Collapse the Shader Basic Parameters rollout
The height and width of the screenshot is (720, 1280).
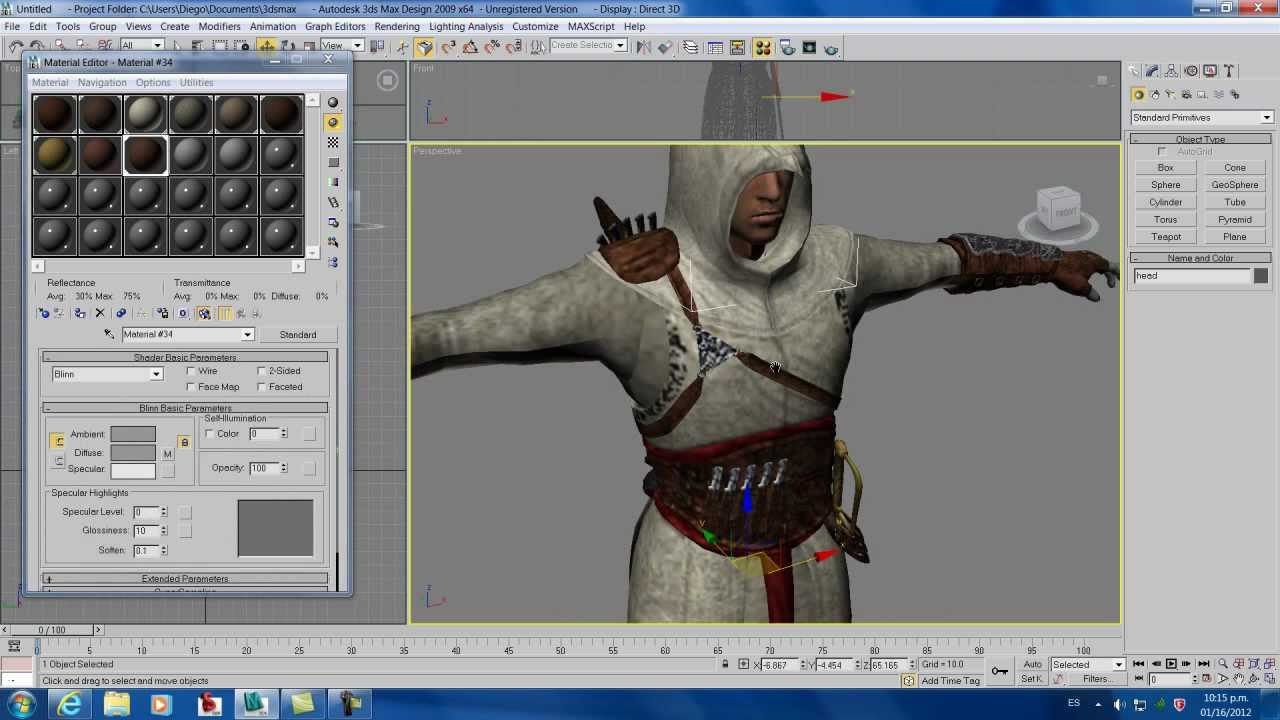pyautogui.click(x=185, y=357)
